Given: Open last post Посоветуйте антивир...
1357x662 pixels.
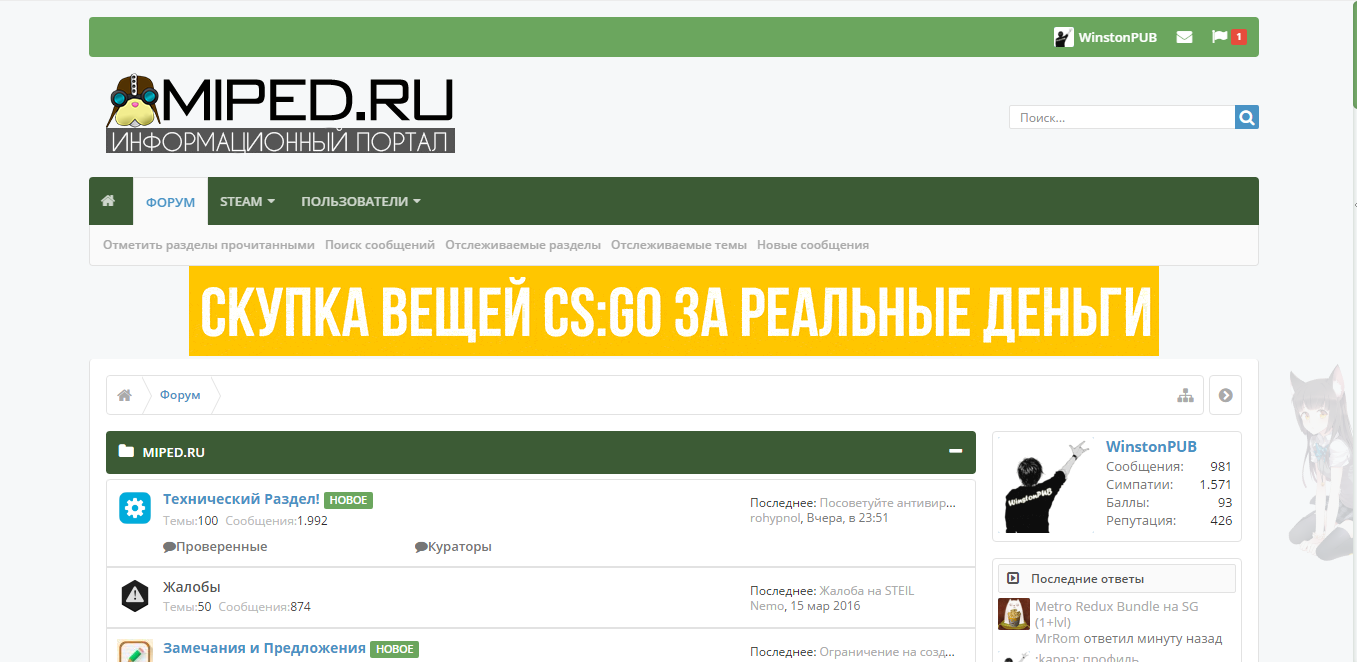Looking at the screenshot, I should click(888, 503).
